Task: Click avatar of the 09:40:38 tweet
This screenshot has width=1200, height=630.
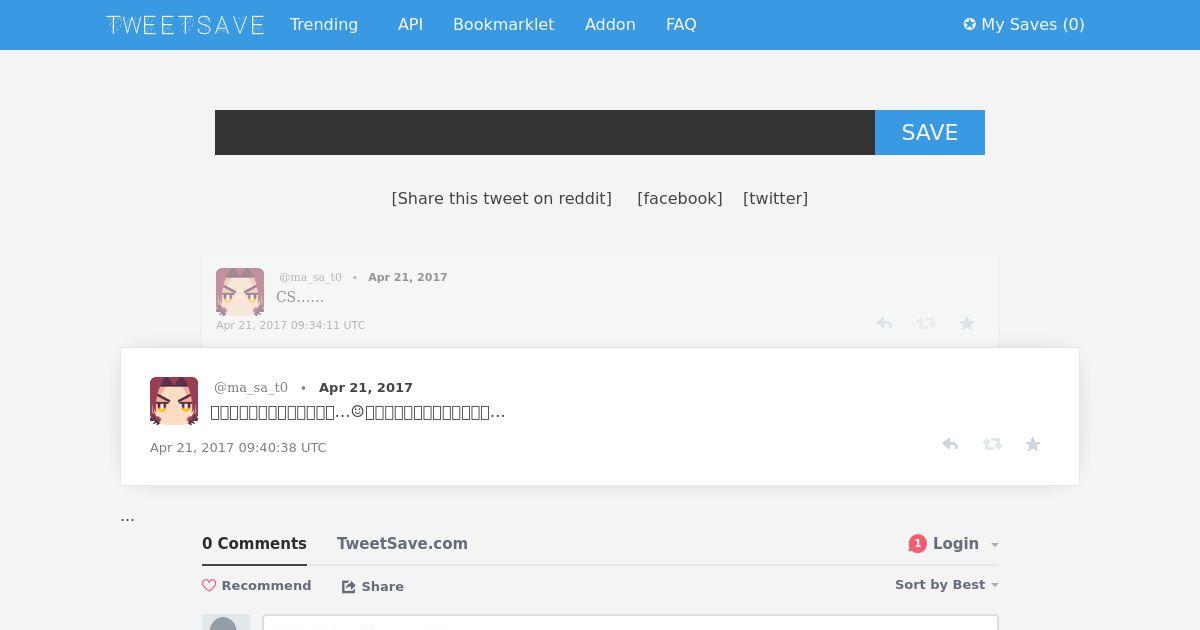Action: click(174, 401)
